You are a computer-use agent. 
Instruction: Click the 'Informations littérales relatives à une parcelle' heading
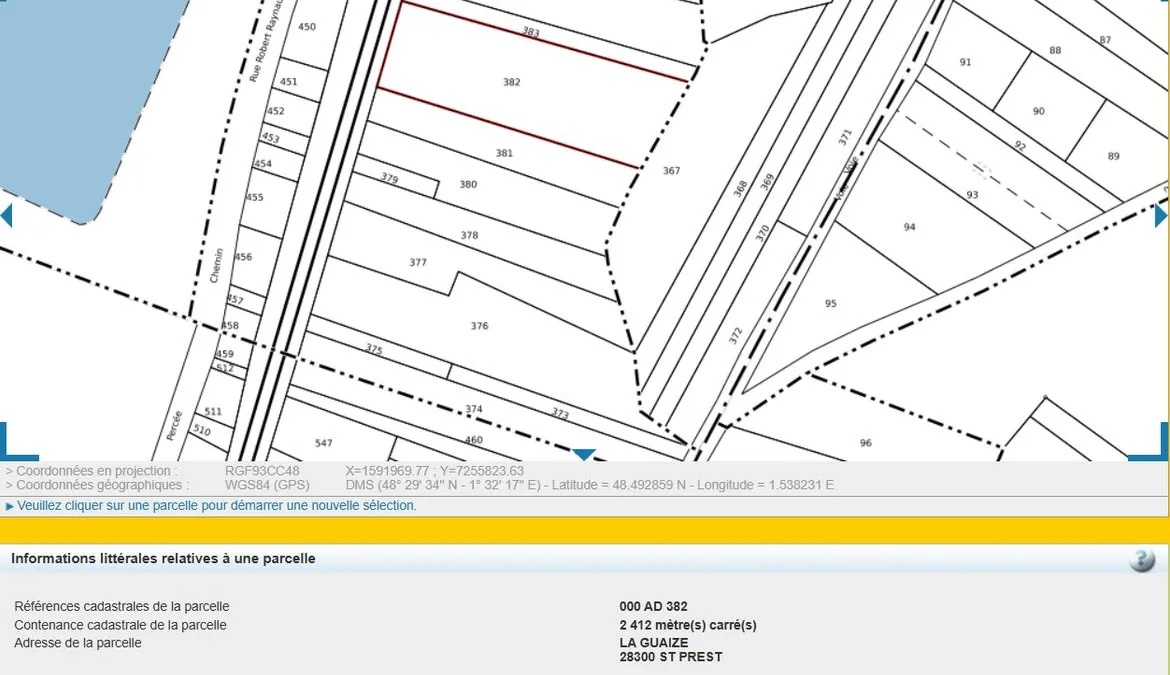(x=163, y=559)
